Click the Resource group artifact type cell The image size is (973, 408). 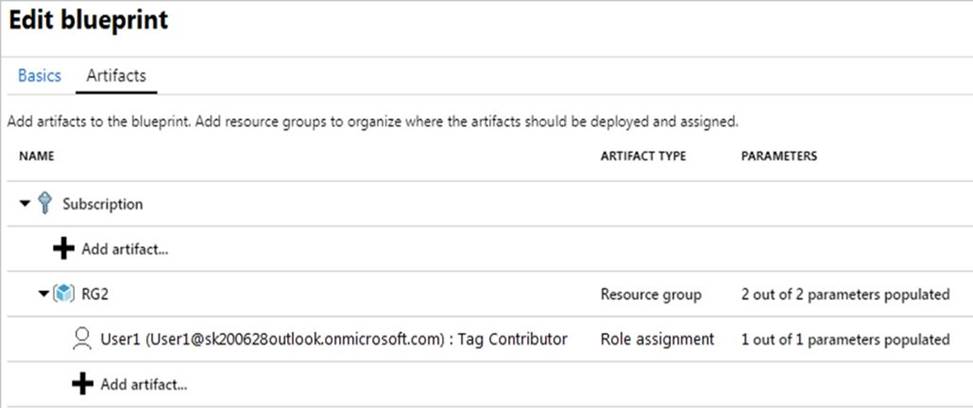coord(651,294)
